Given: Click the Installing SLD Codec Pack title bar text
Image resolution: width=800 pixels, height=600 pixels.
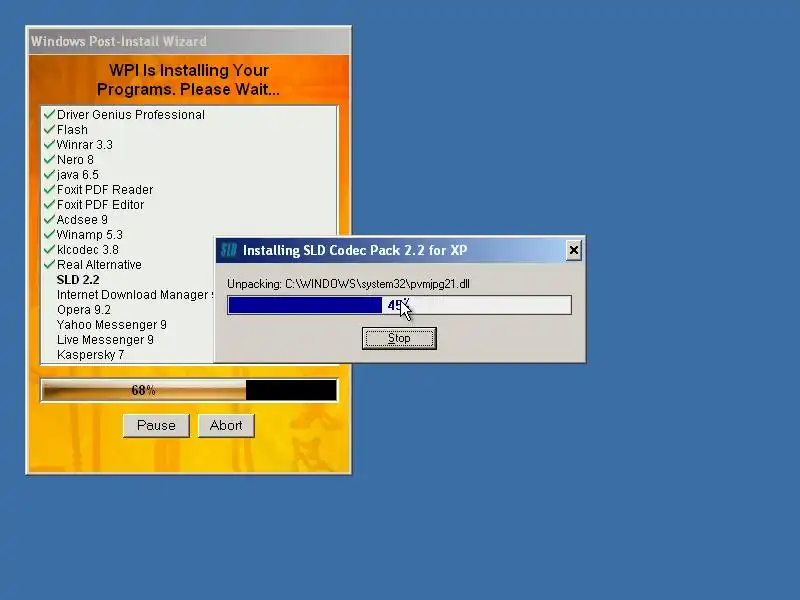Looking at the screenshot, I should [x=355, y=251].
